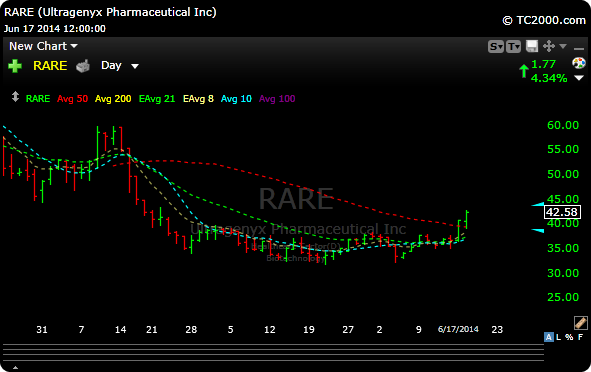Select the Avg 50 legend item
Screen dimensions: 591x372
(x=72, y=99)
